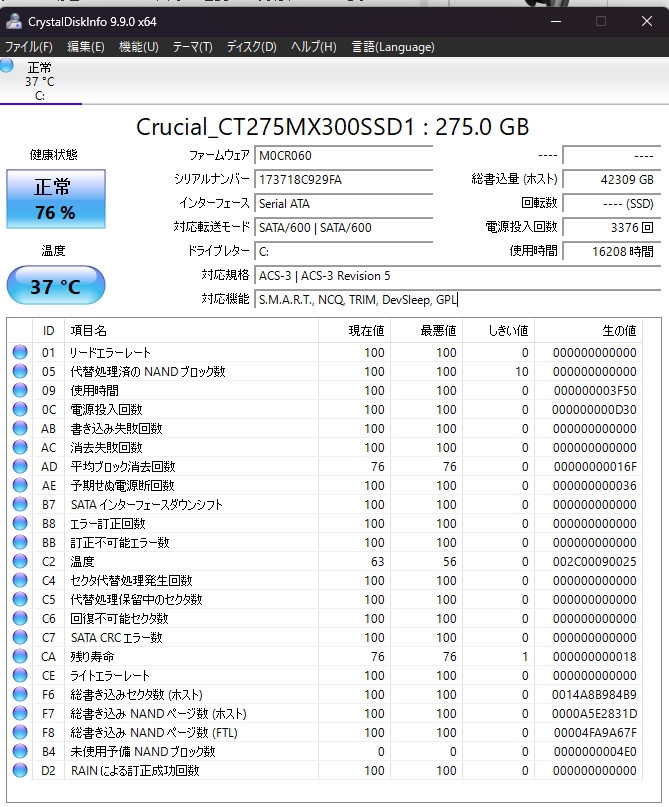The height and width of the screenshot is (807, 669).
Task: Open the ファイル(F) menu
Action: (29, 47)
